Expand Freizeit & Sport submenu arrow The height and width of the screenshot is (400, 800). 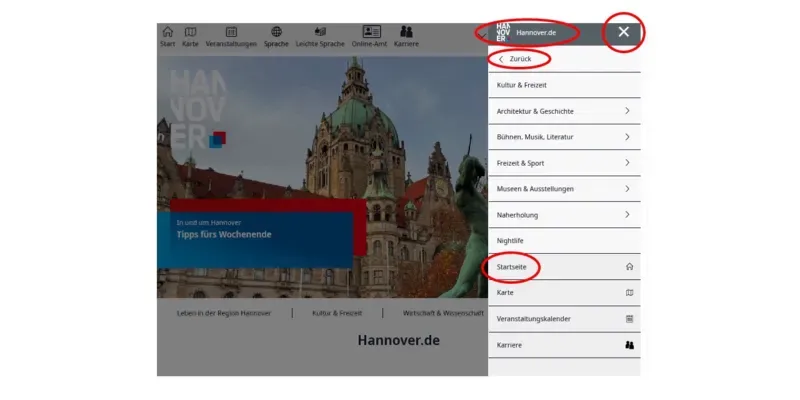(627, 163)
